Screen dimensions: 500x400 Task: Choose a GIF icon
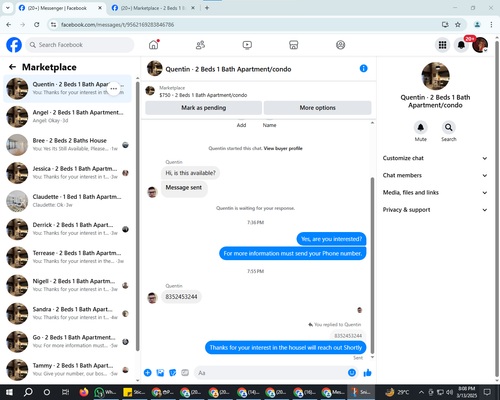(185, 373)
